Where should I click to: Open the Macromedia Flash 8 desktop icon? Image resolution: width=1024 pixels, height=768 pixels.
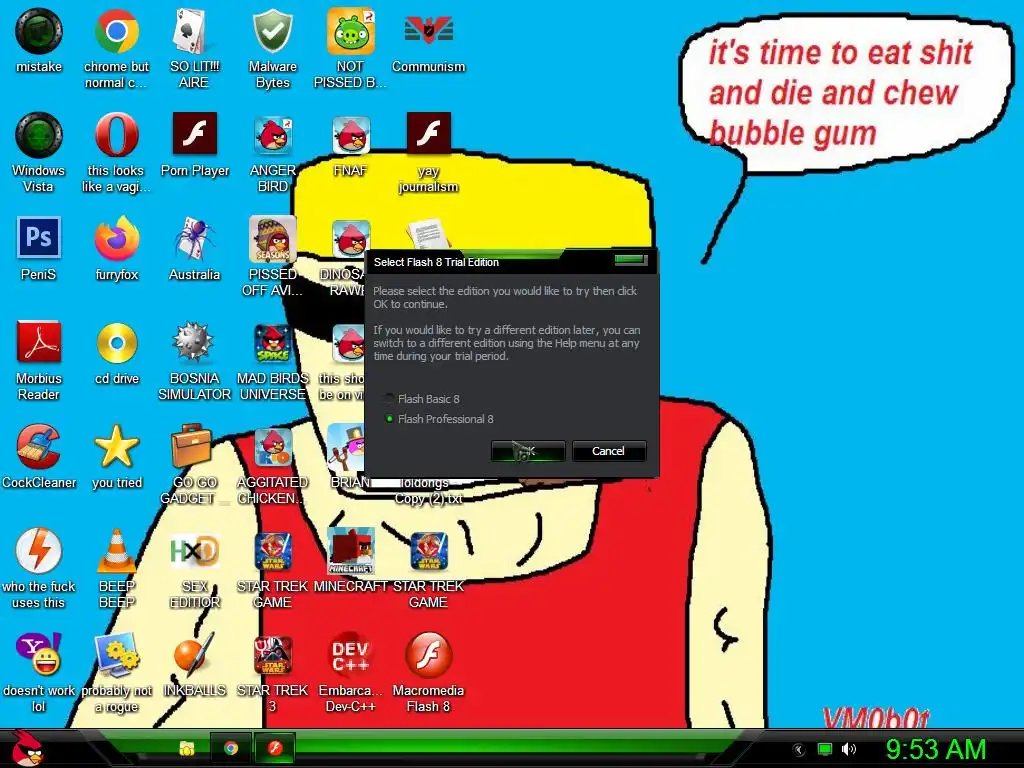[x=428, y=654]
